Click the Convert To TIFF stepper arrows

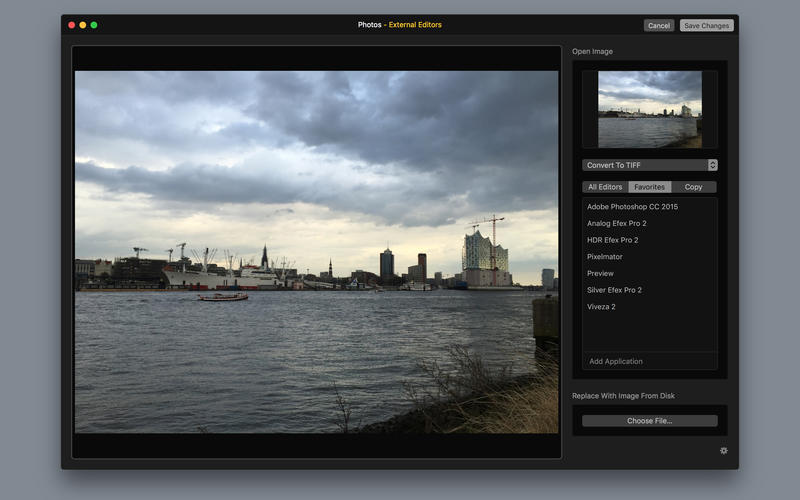pyautogui.click(x=713, y=165)
